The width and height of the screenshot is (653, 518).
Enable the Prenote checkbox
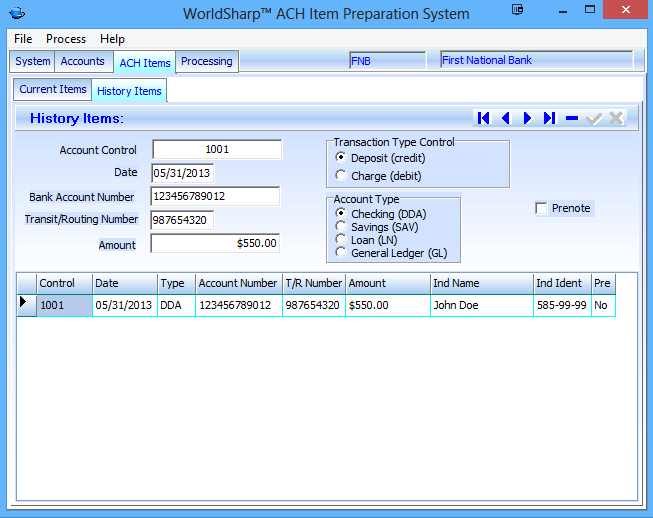542,209
